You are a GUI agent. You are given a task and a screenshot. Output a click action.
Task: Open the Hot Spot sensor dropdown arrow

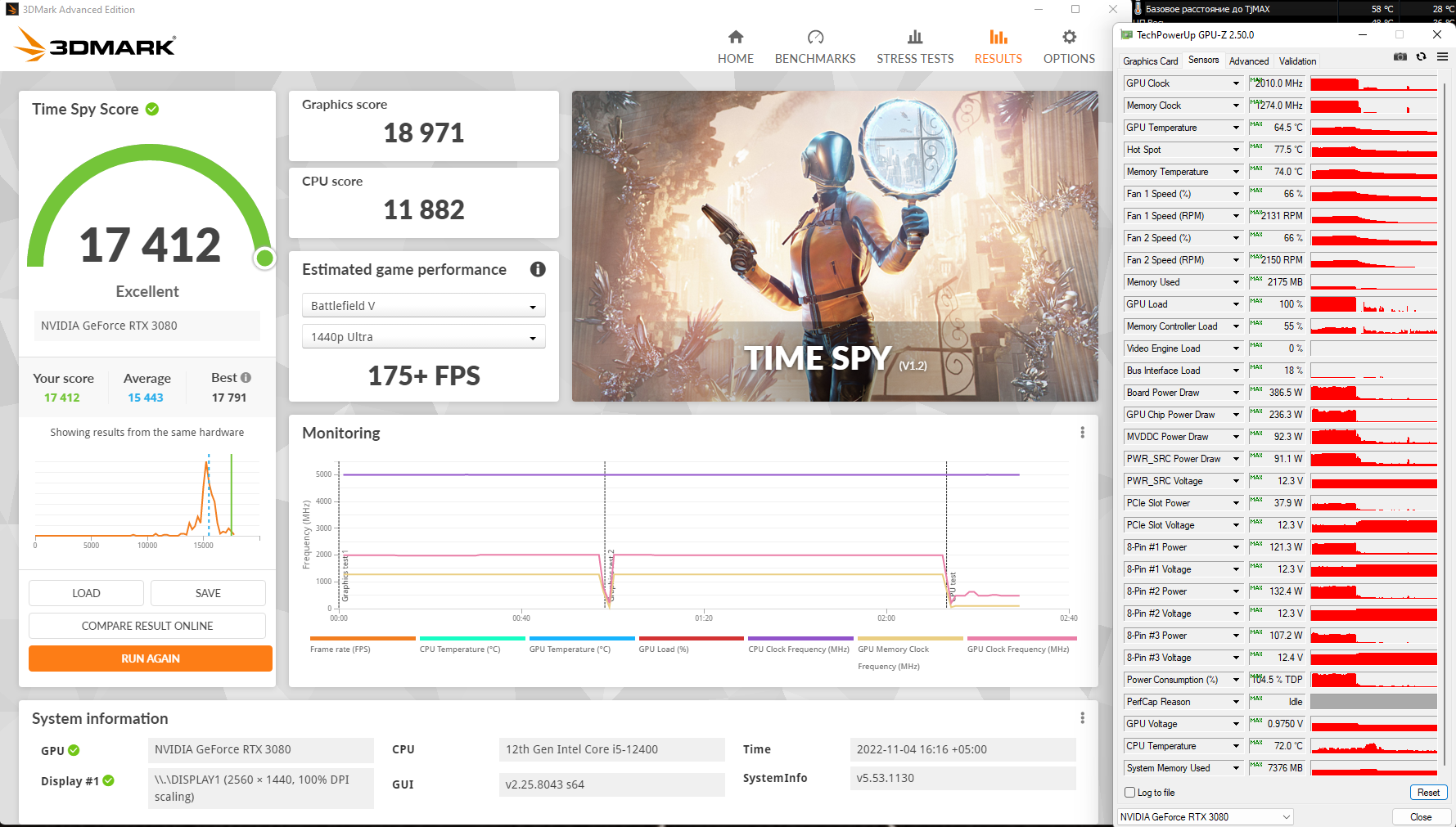[x=1236, y=150]
